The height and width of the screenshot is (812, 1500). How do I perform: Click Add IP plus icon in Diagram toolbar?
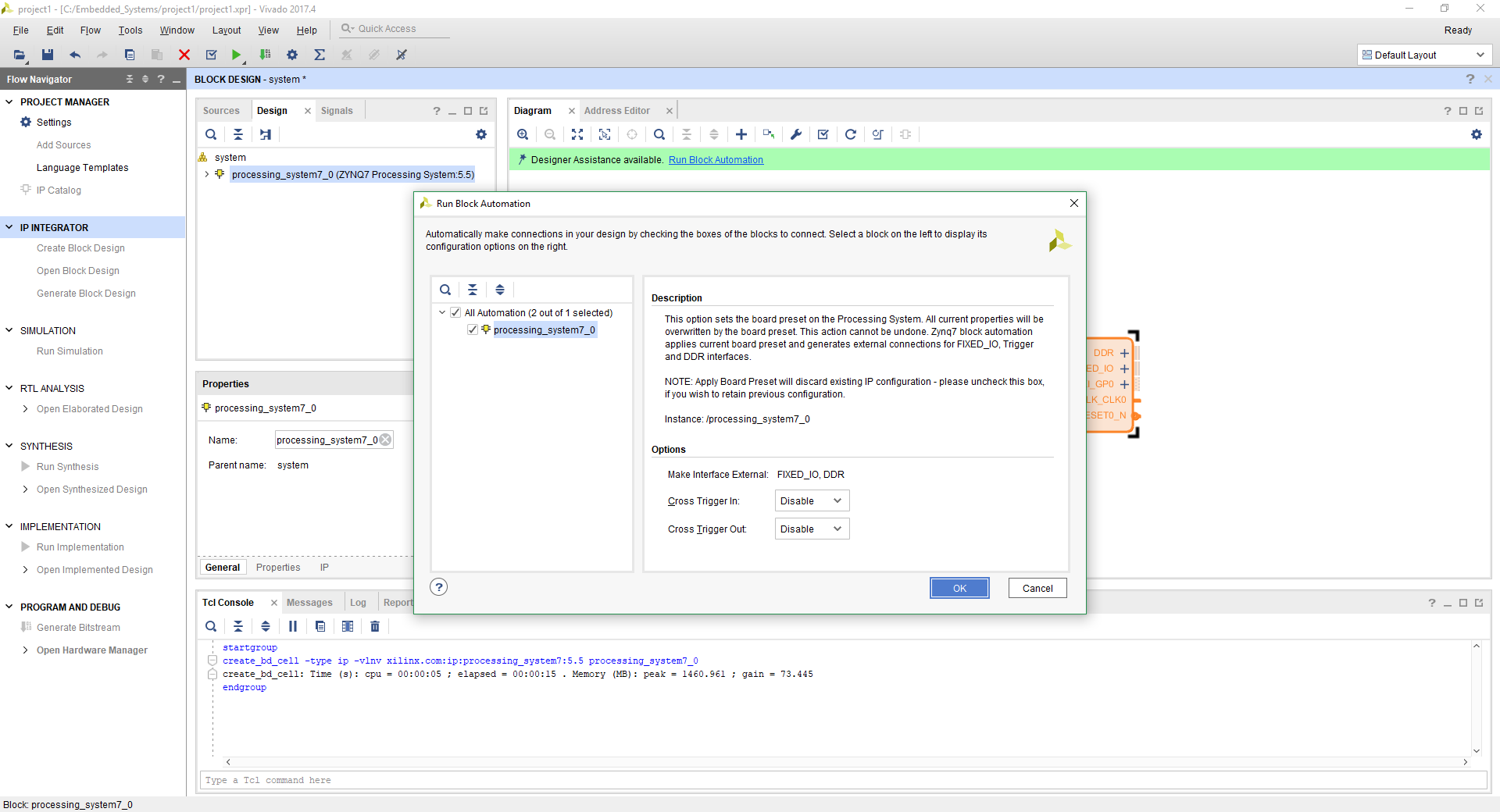(x=741, y=134)
